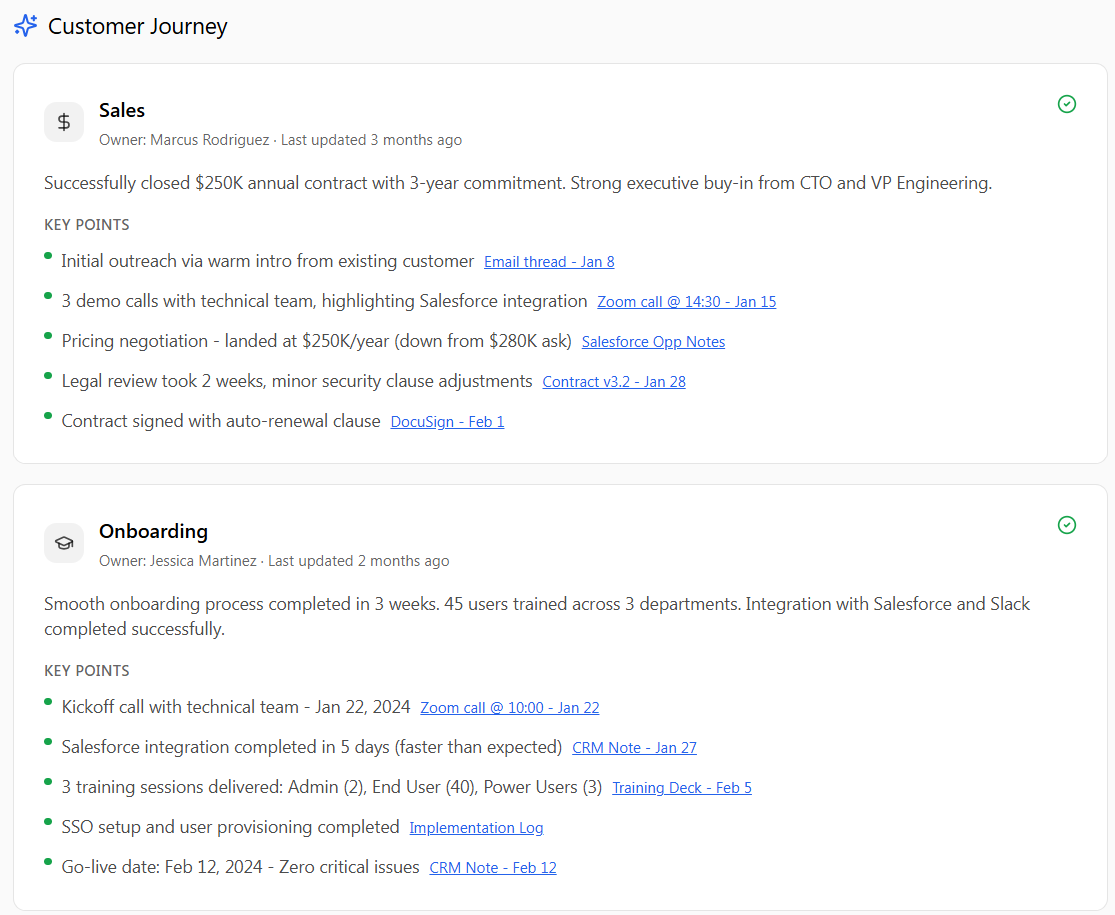Click the Customer Journey page heading
Viewport: 1115px width, 915px height.
click(138, 27)
